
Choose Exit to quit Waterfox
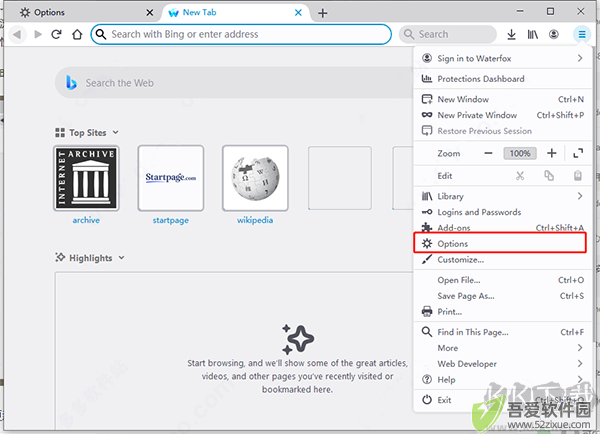(x=502, y=400)
